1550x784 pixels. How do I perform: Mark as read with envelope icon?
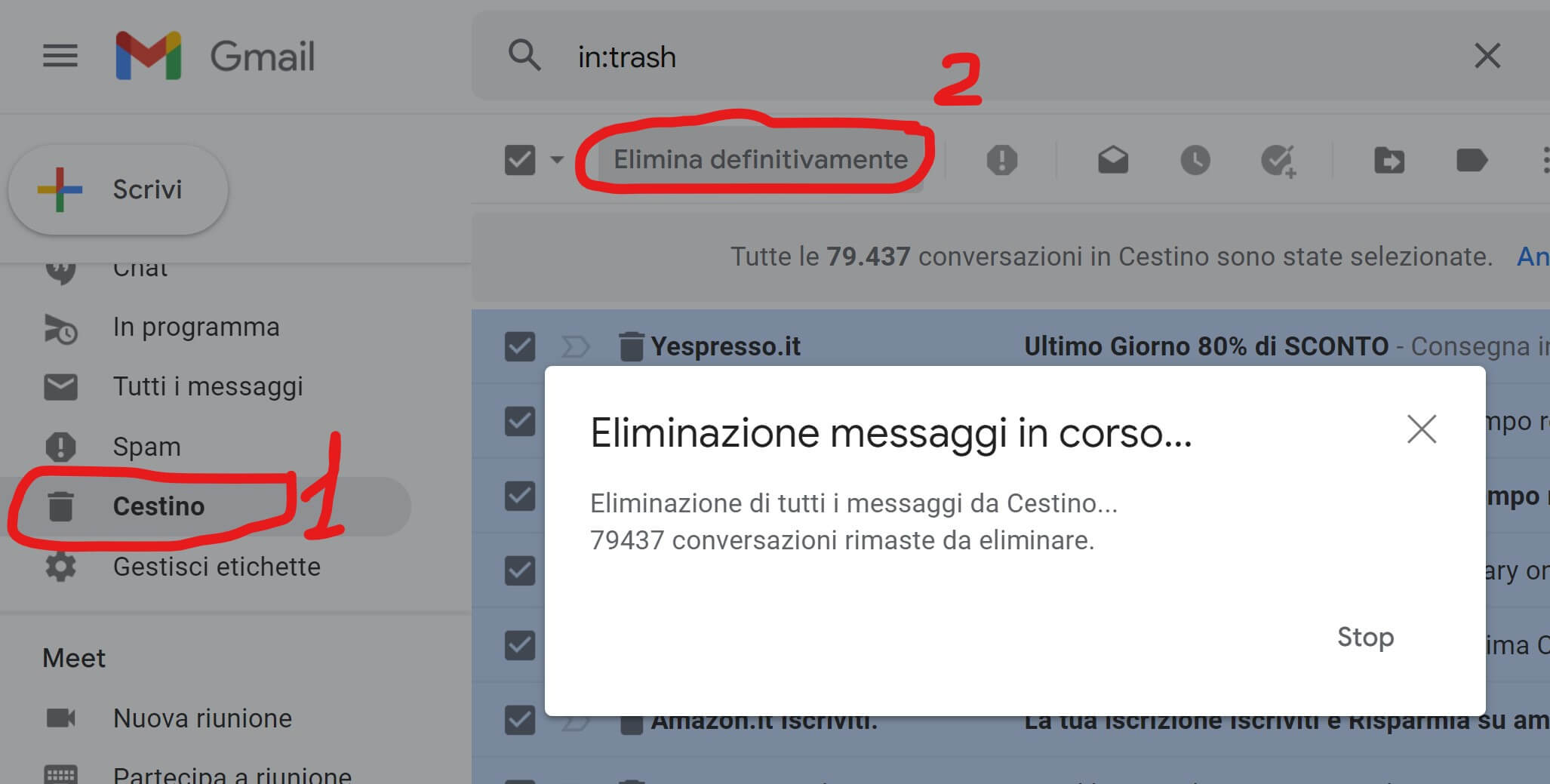coord(1112,160)
